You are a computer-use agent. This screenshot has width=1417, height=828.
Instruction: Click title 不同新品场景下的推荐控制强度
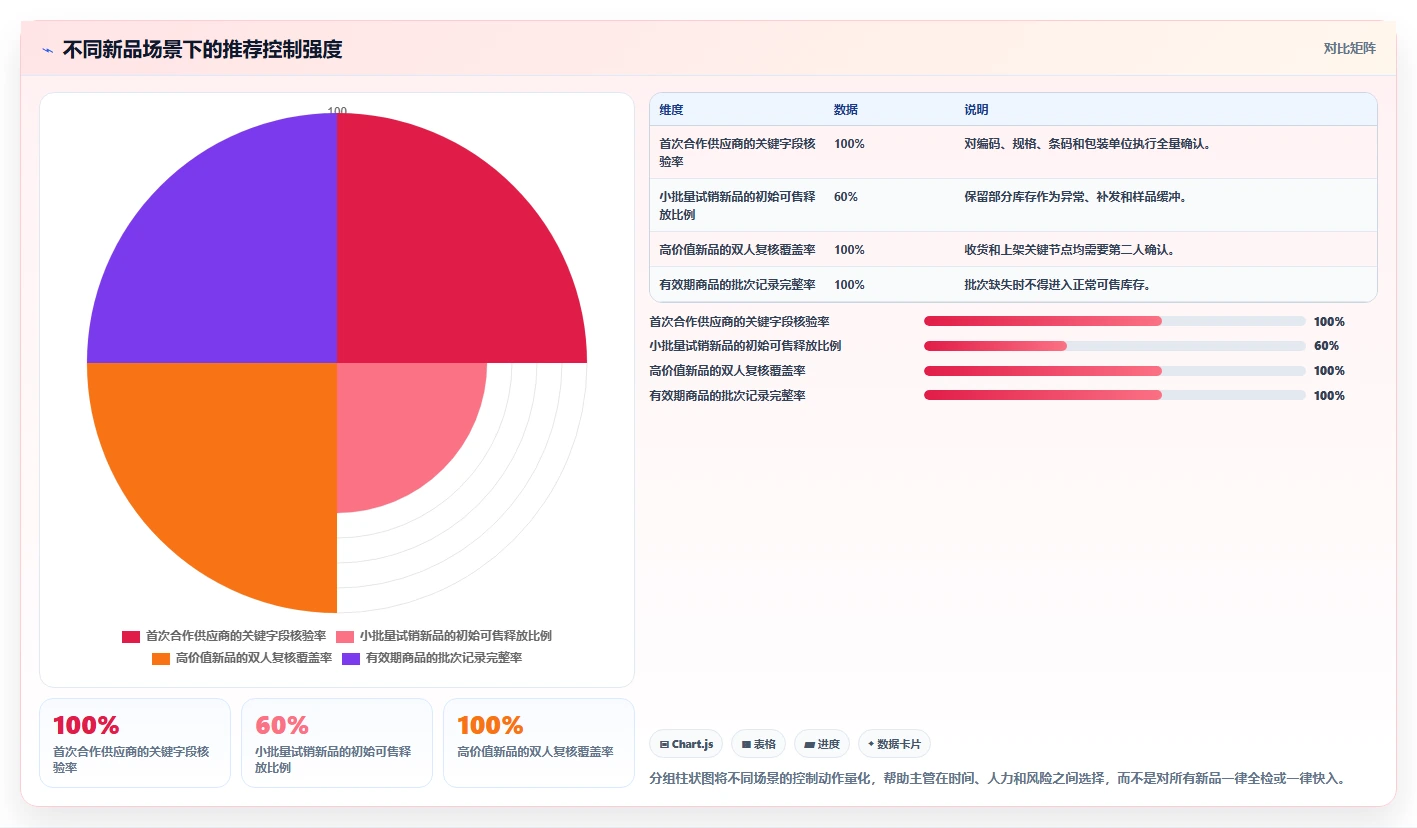(x=202, y=49)
